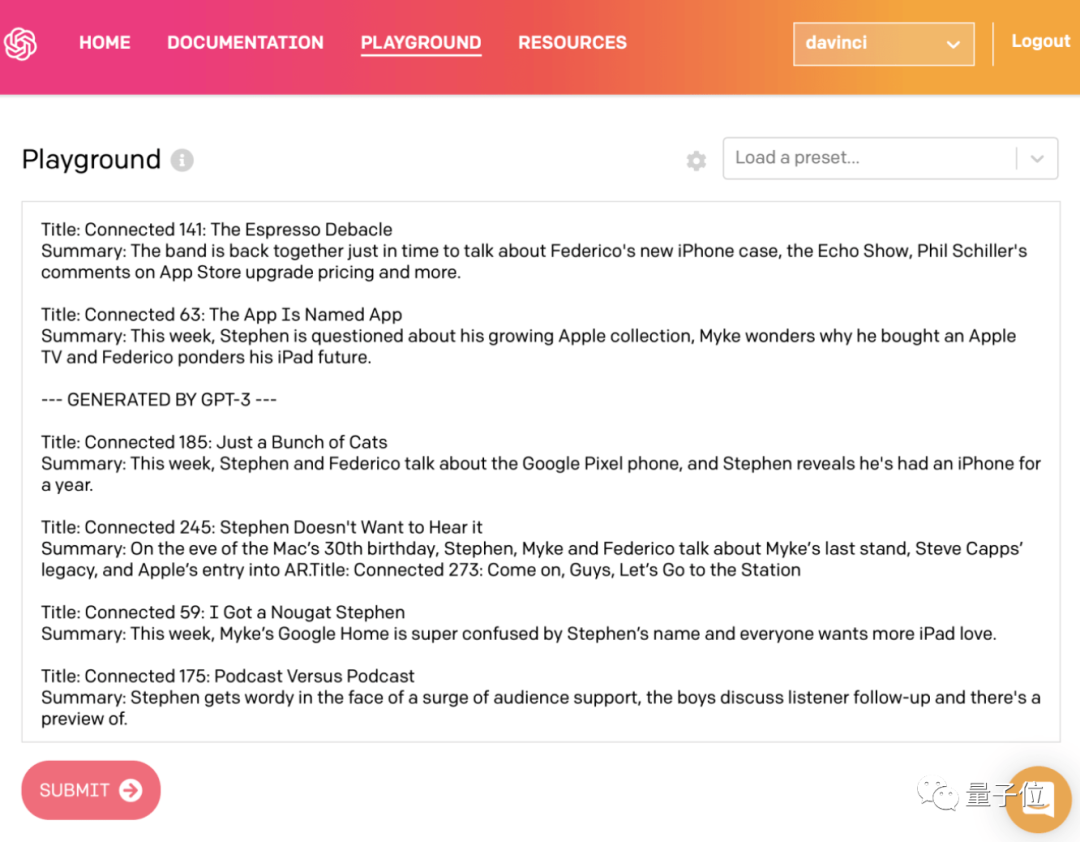Open the chat support bubble icon
The height and width of the screenshot is (842, 1080).
1039,799
